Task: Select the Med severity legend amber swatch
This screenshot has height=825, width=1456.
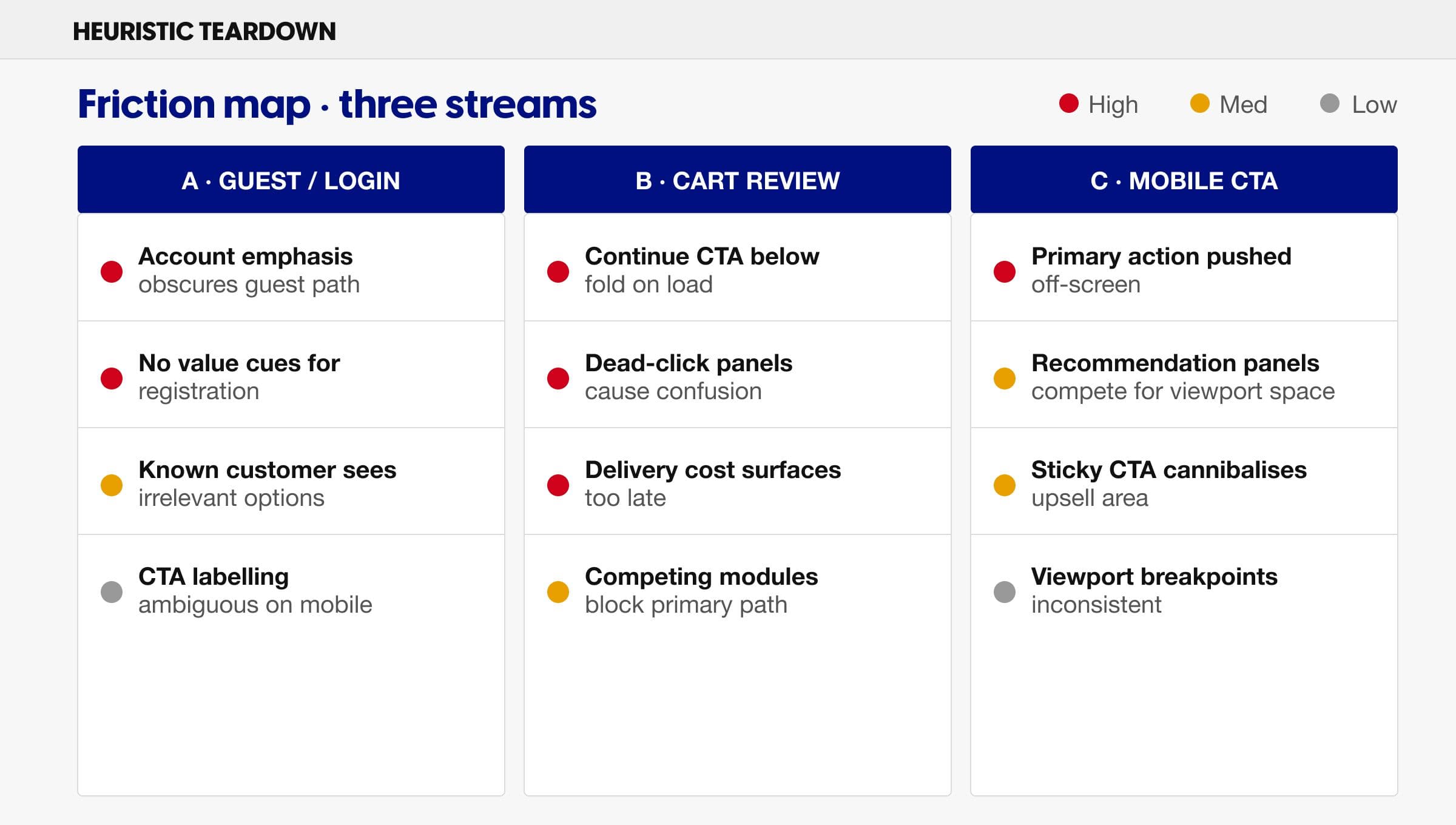Action: [x=1200, y=103]
